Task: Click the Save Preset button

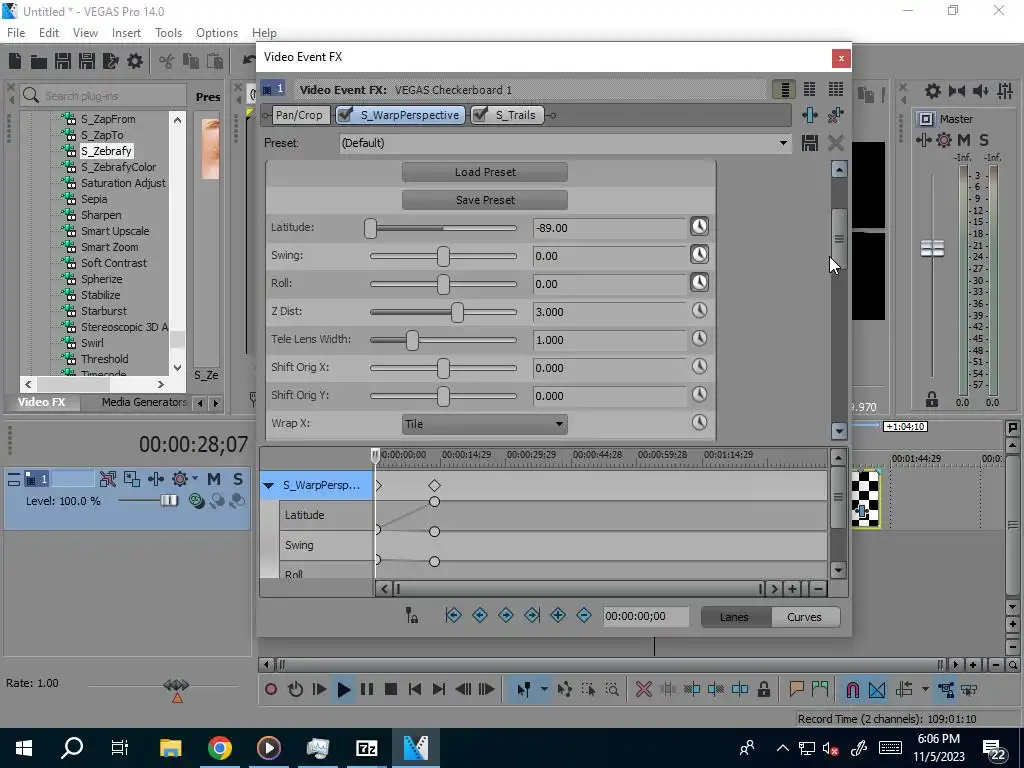Action: tap(485, 200)
